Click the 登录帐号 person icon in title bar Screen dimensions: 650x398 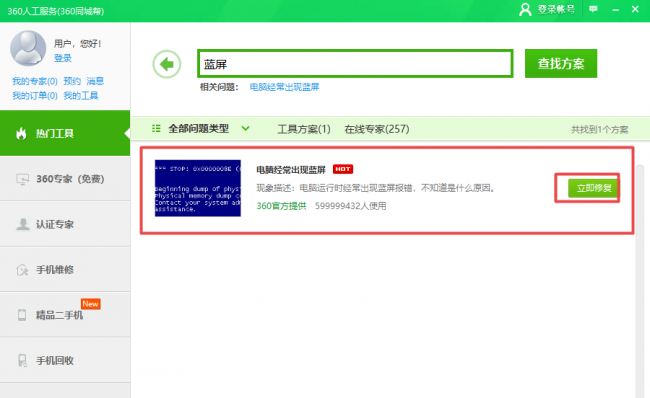525,9
